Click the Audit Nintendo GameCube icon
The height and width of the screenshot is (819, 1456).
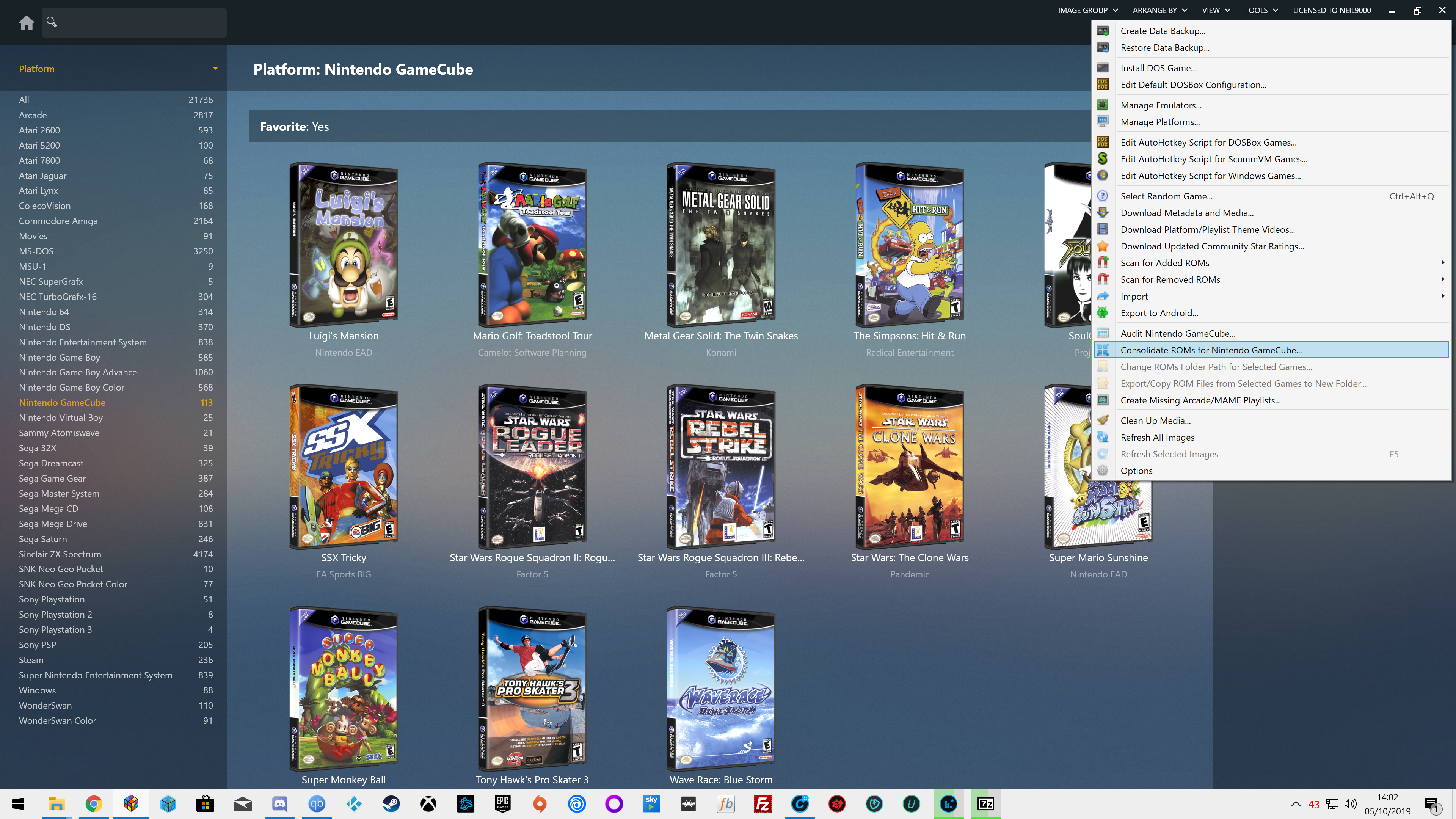point(1103,333)
